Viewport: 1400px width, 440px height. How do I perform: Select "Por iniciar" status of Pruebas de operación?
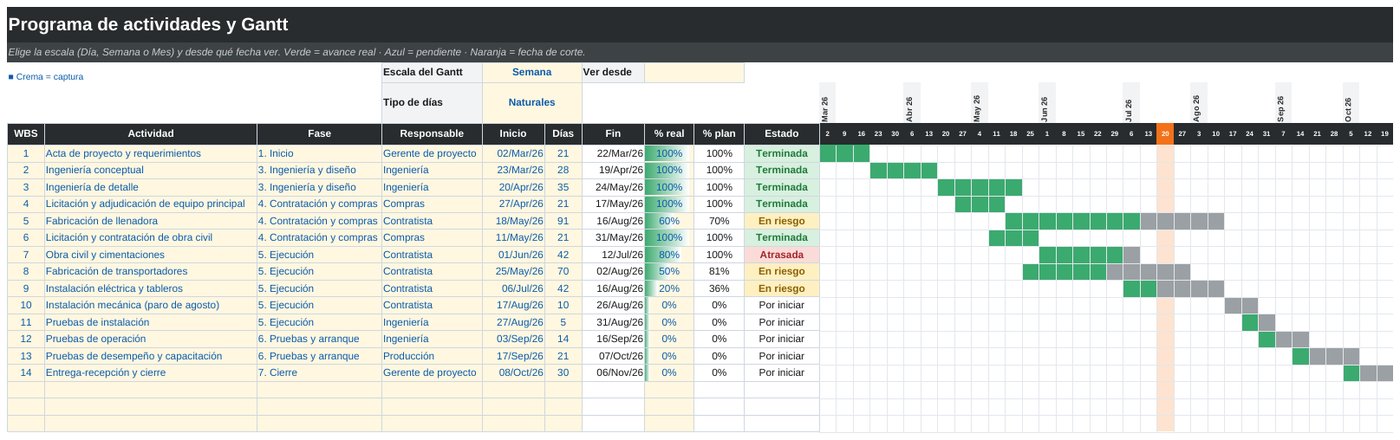click(x=781, y=339)
